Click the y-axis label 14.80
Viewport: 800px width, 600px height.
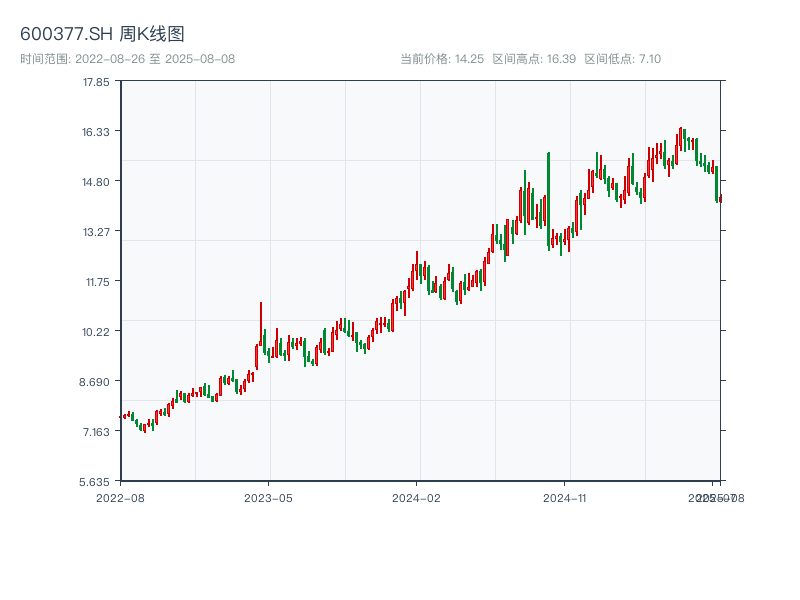(96, 182)
